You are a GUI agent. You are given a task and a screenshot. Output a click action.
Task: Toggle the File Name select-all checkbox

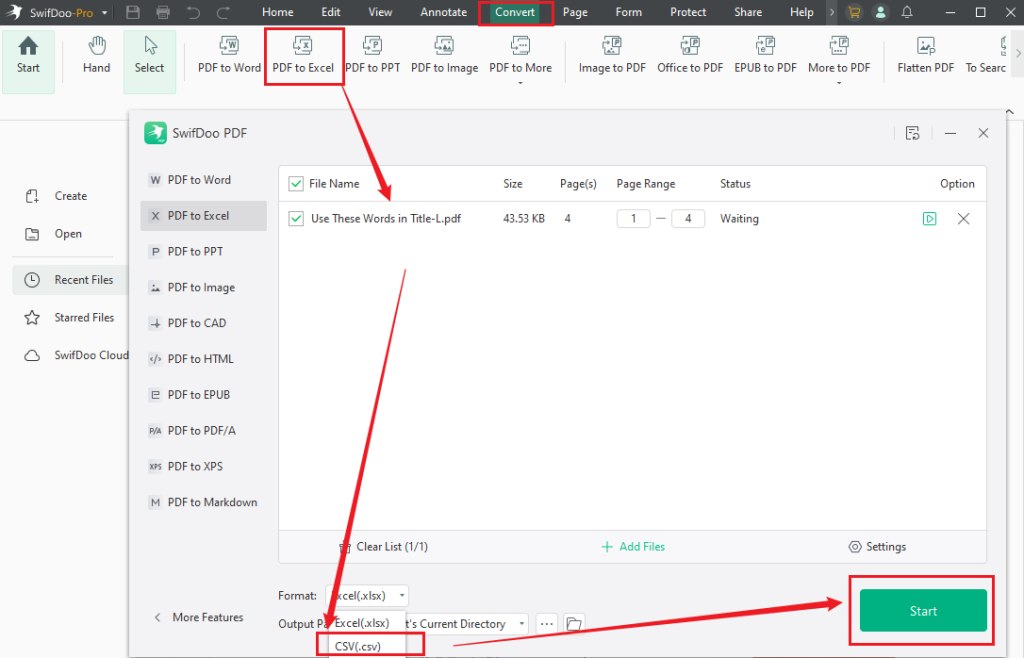tap(296, 184)
